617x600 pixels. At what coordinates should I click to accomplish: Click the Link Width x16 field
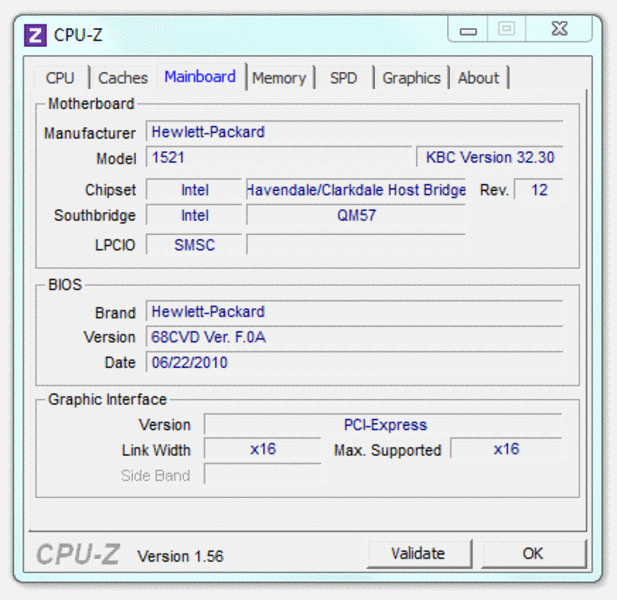(262, 449)
